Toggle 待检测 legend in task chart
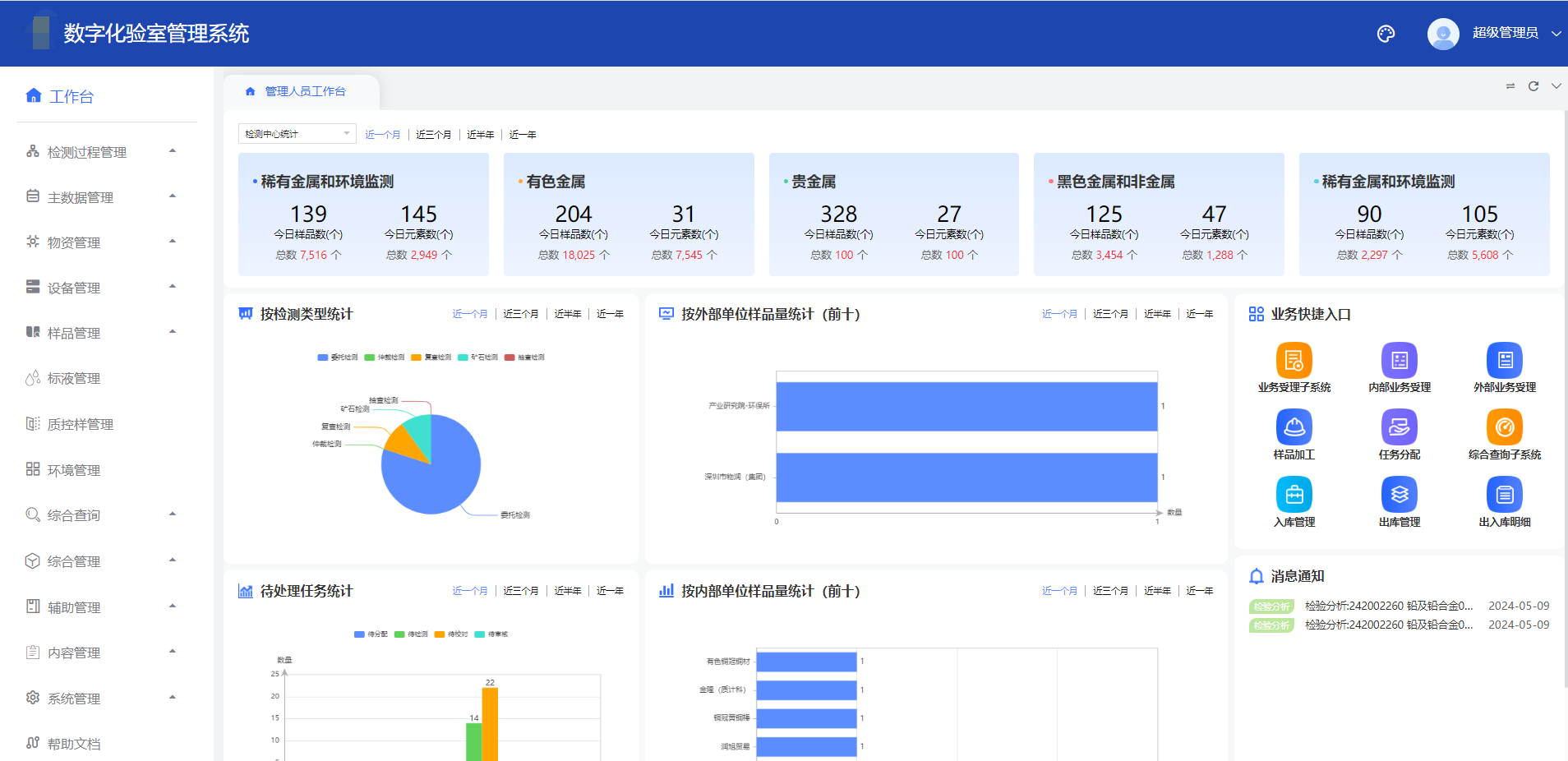The image size is (1568, 761). pos(411,634)
